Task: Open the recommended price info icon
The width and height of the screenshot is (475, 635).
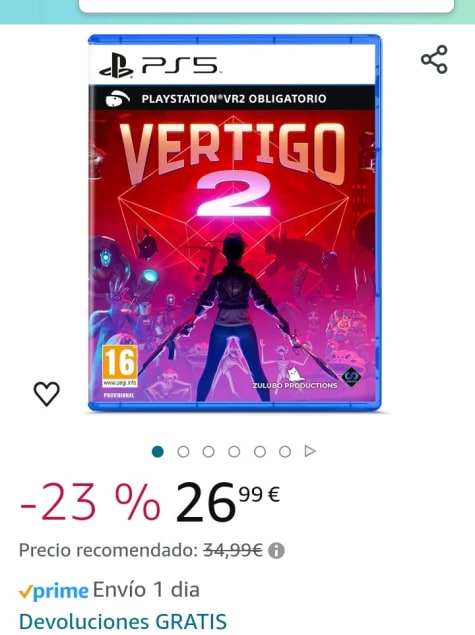Action: coord(276,551)
